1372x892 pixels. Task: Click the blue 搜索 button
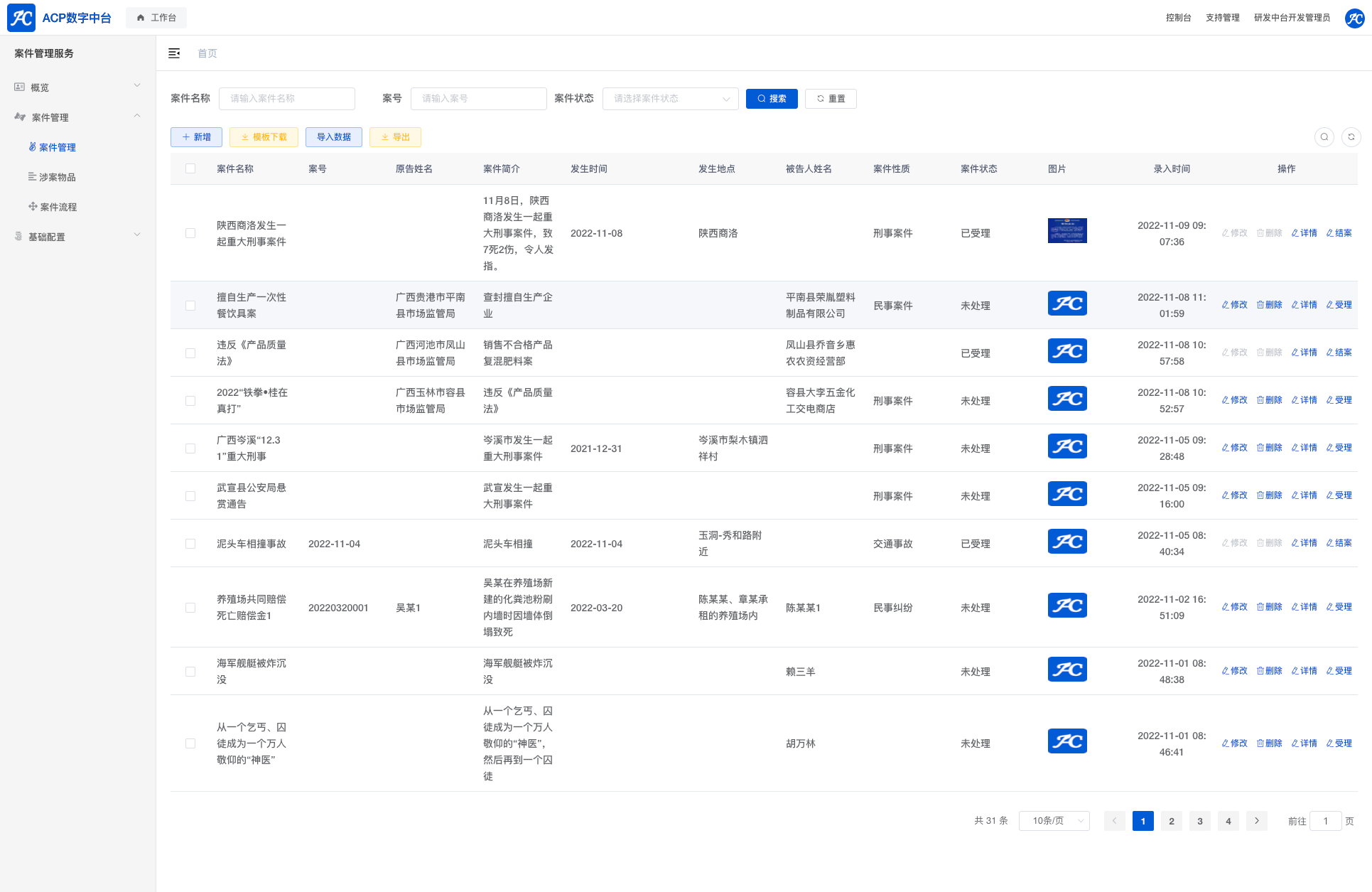coord(772,99)
